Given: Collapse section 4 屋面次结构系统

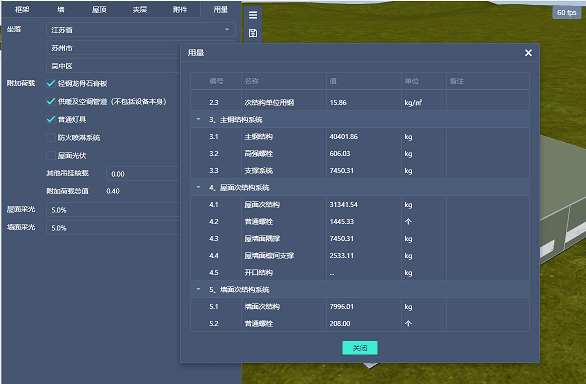Looking at the screenshot, I should point(198,187).
